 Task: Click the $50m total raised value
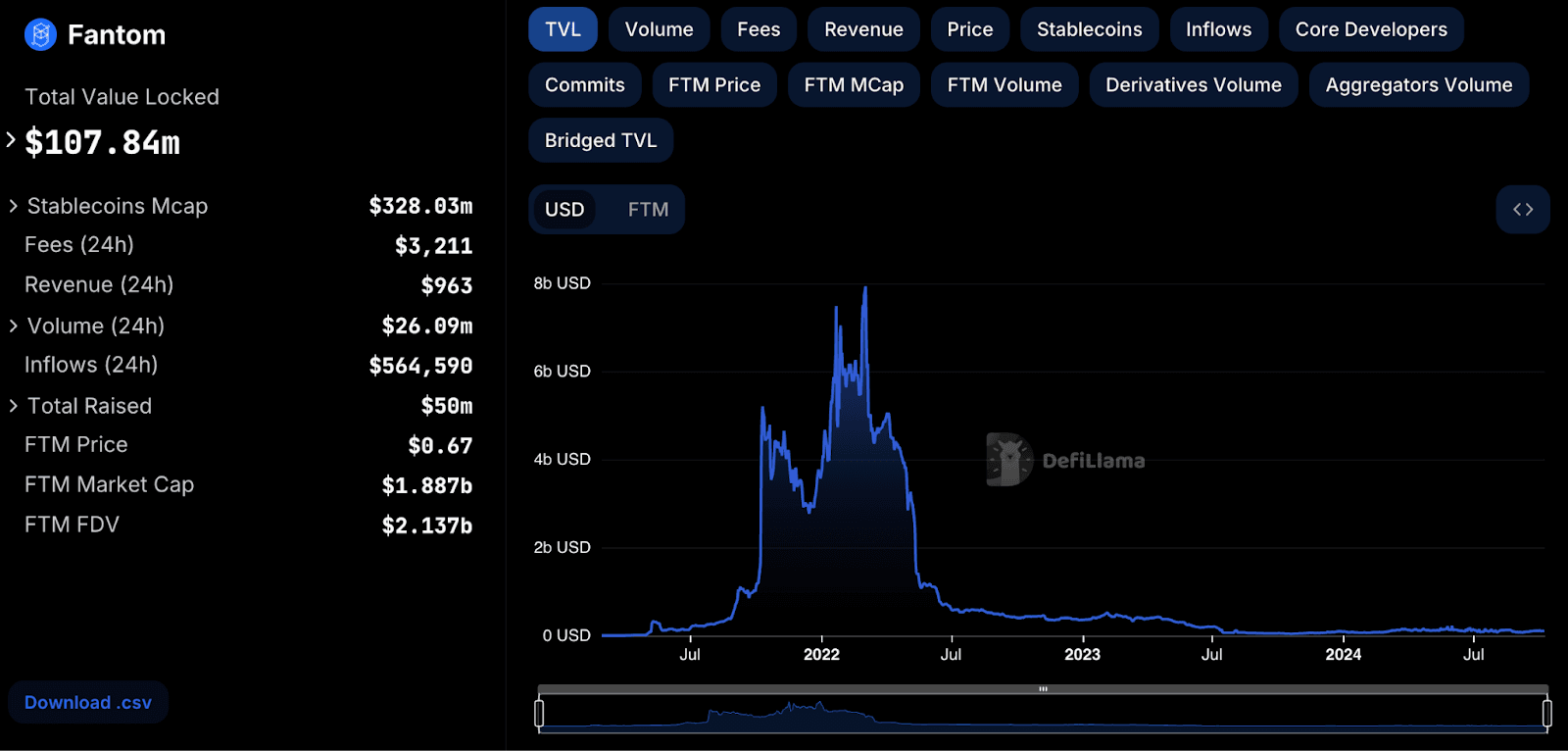pyautogui.click(x=447, y=406)
